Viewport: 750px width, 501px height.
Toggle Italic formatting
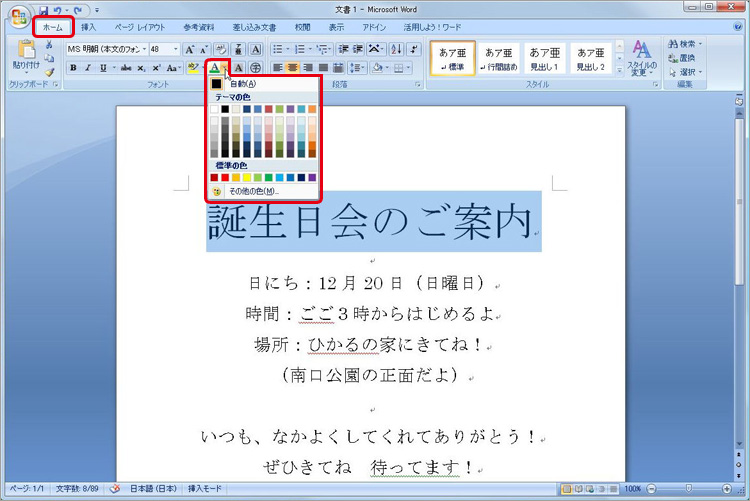coord(88,68)
